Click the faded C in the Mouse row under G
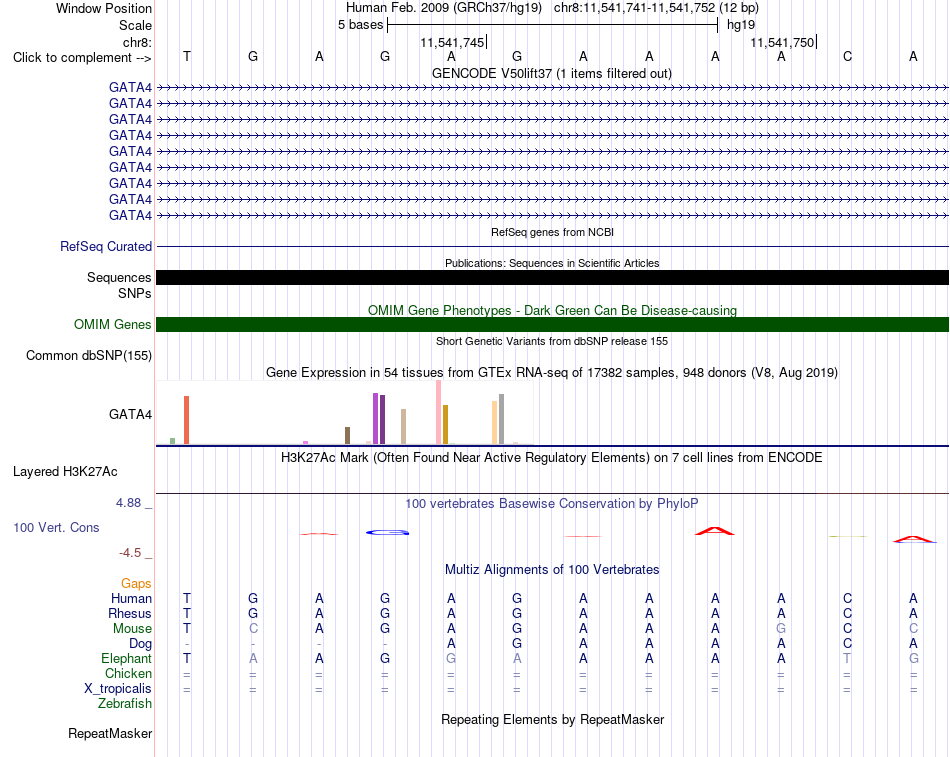The height and width of the screenshot is (757, 950). point(253,629)
